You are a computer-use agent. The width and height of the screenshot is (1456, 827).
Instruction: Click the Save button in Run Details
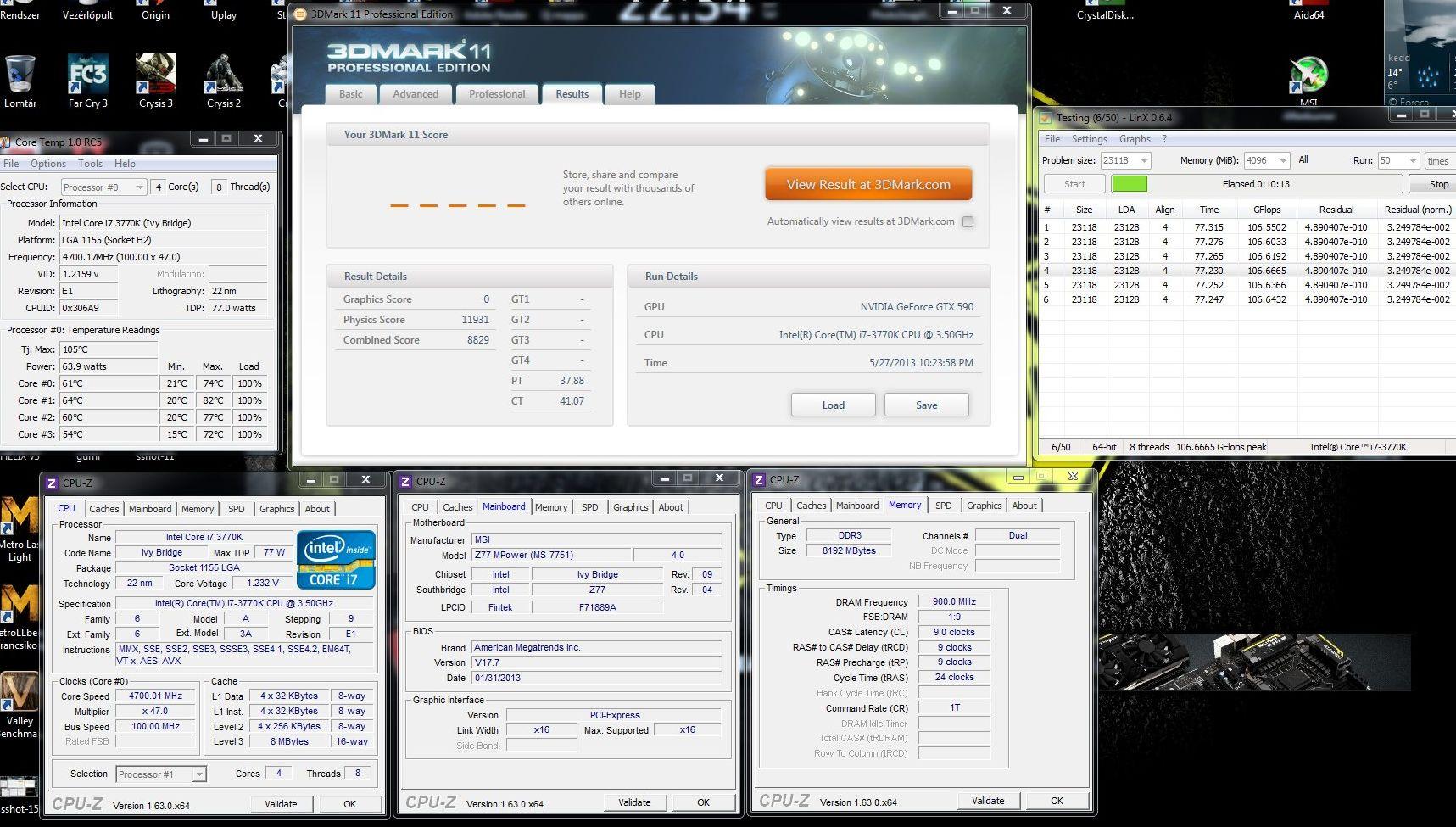point(927,405)
